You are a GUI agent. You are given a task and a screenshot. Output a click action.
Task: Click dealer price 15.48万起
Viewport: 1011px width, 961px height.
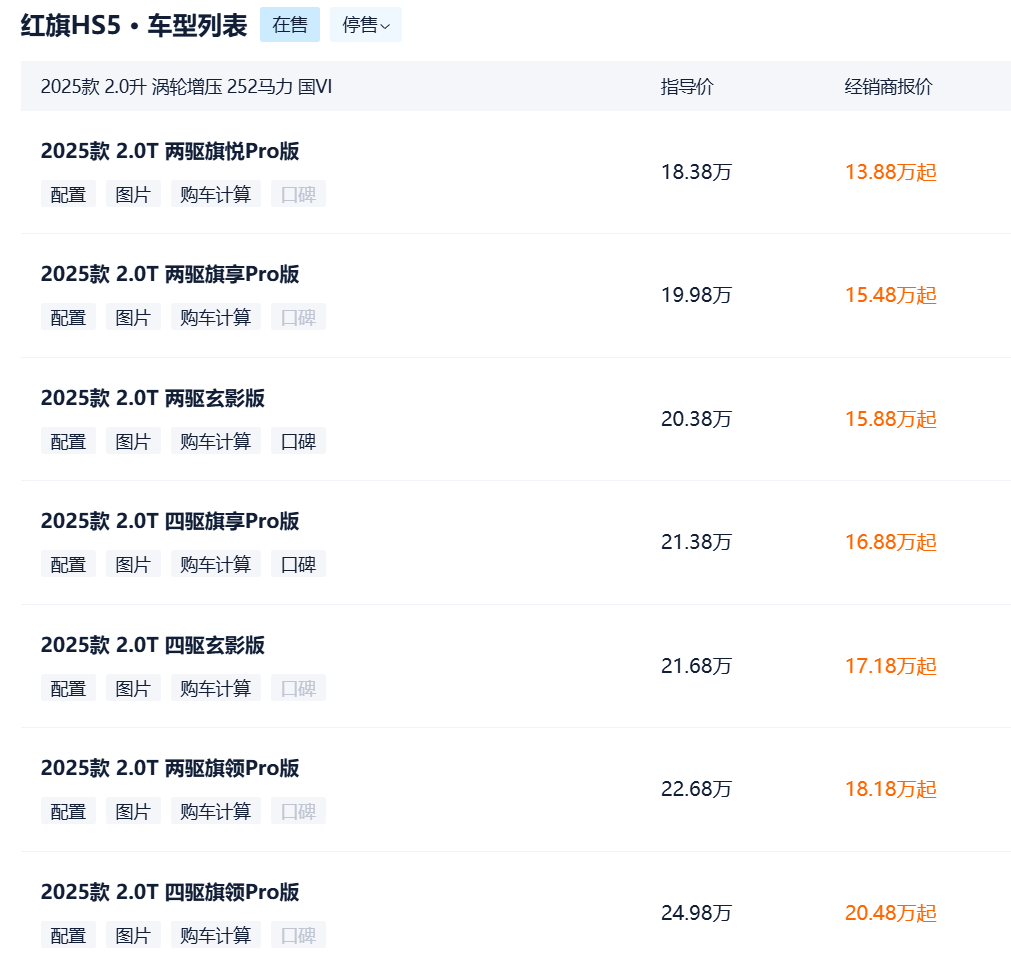[890, 295]
